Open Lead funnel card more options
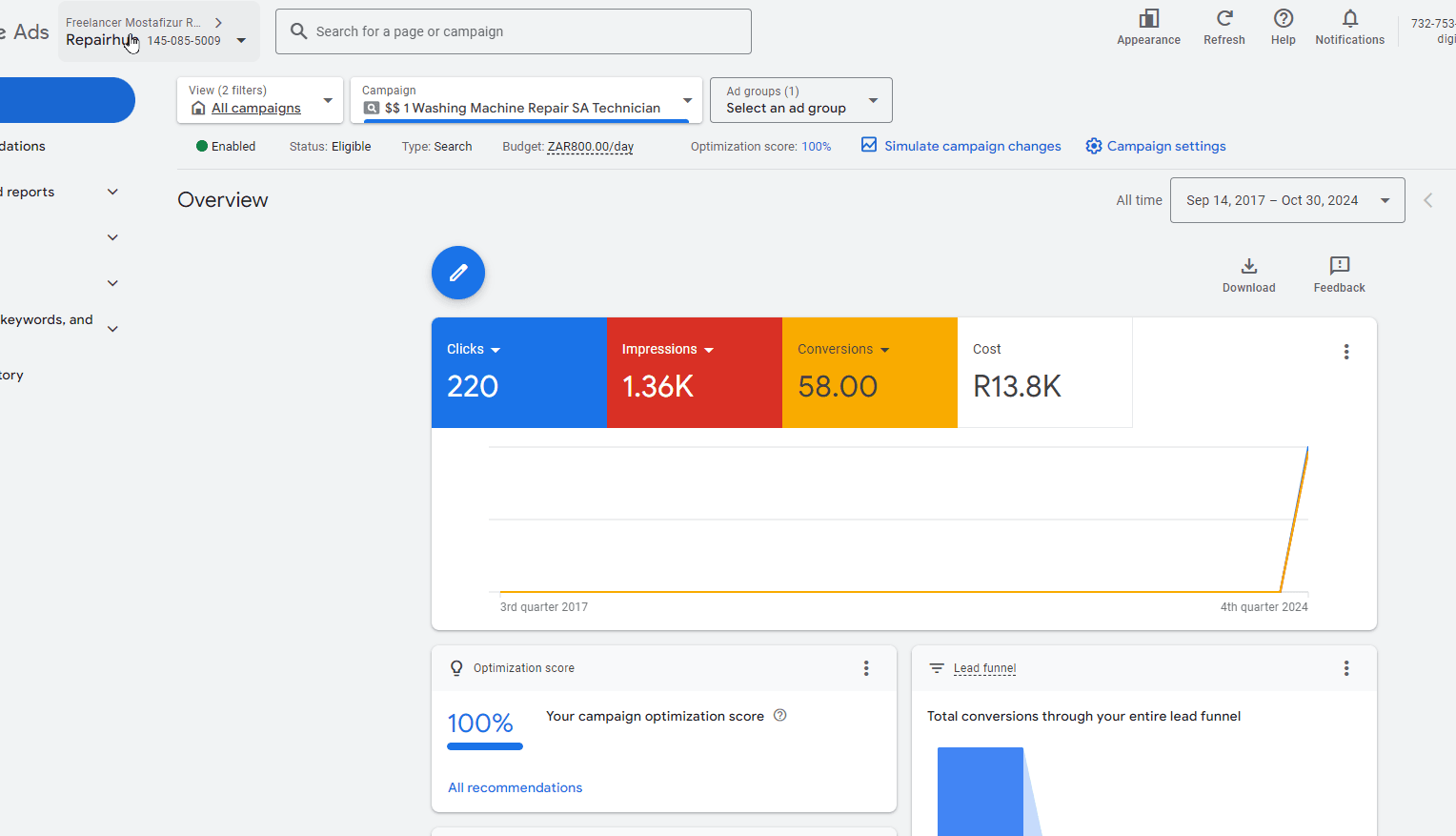This screenshot has height=836, width=1456. 1345,668
